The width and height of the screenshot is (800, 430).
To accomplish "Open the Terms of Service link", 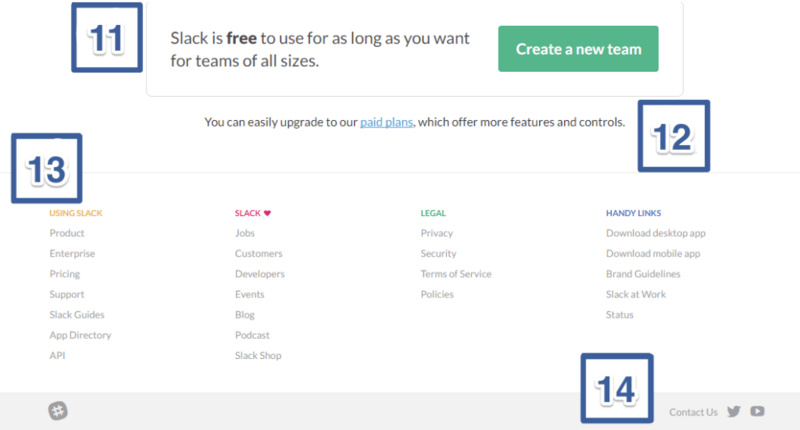I will pyautogui.click(x=456, y=274).
